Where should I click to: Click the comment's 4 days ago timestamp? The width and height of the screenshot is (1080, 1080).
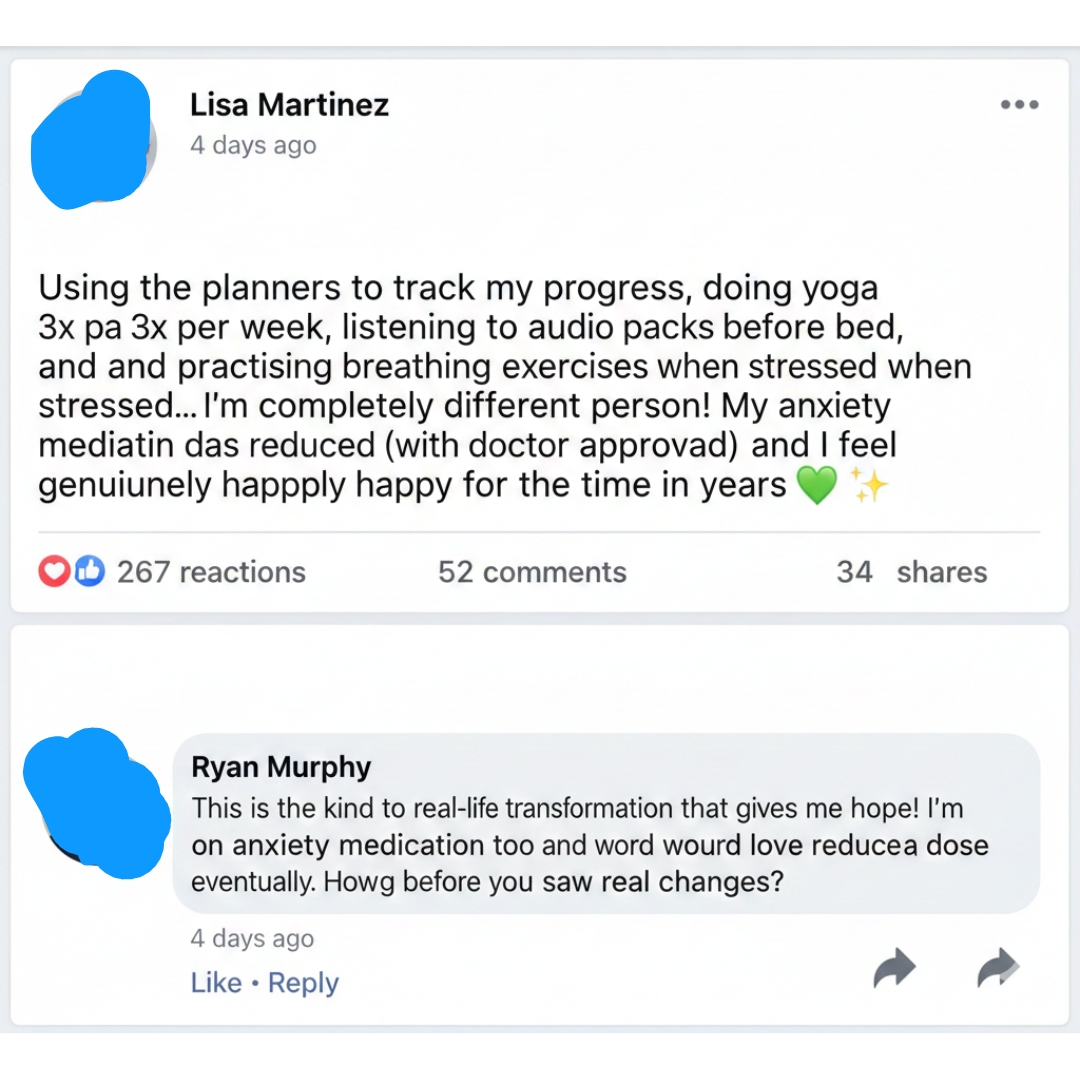click(x=252, y=939)
